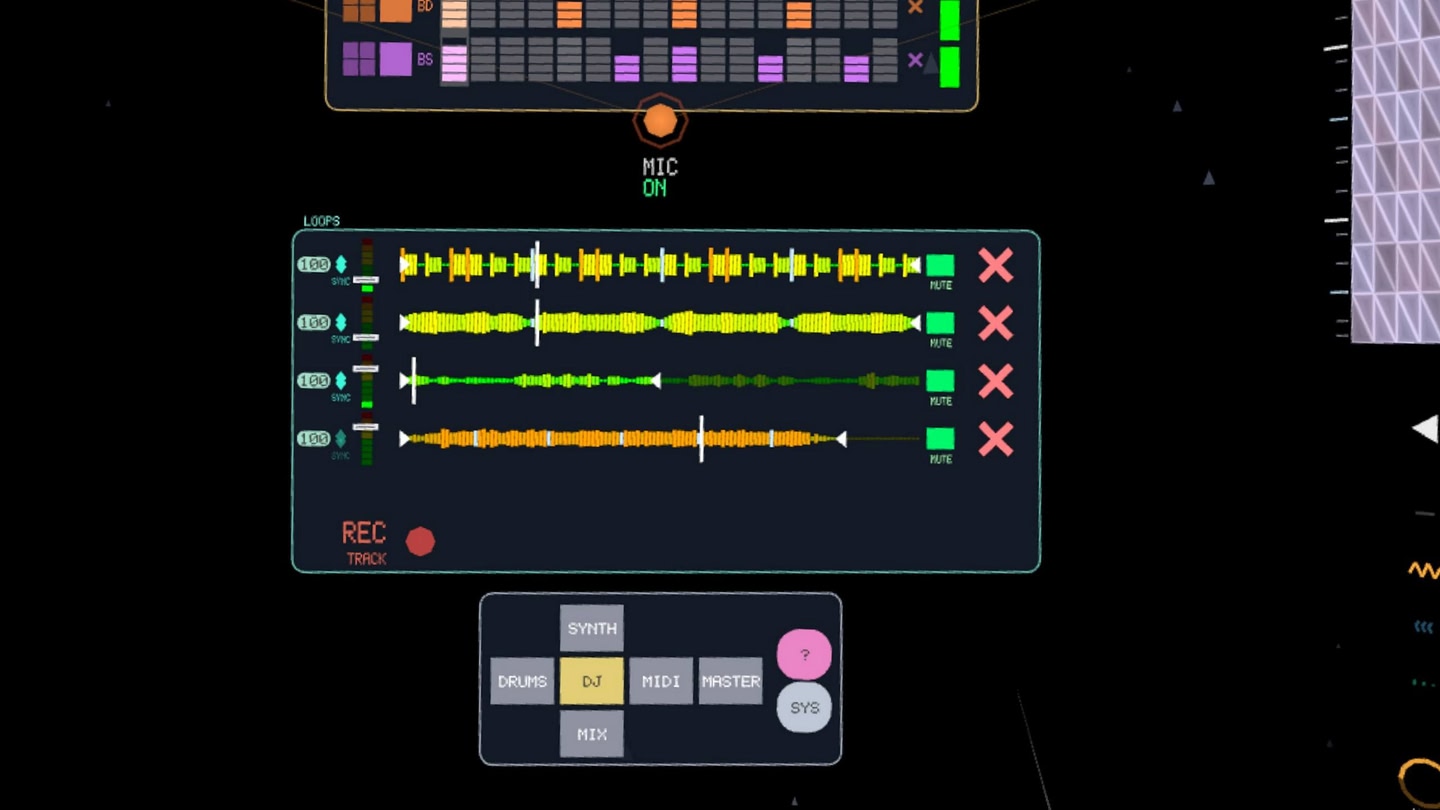
Task: Click the start triangle marker of the second loop
Action: tap(405, 323)
